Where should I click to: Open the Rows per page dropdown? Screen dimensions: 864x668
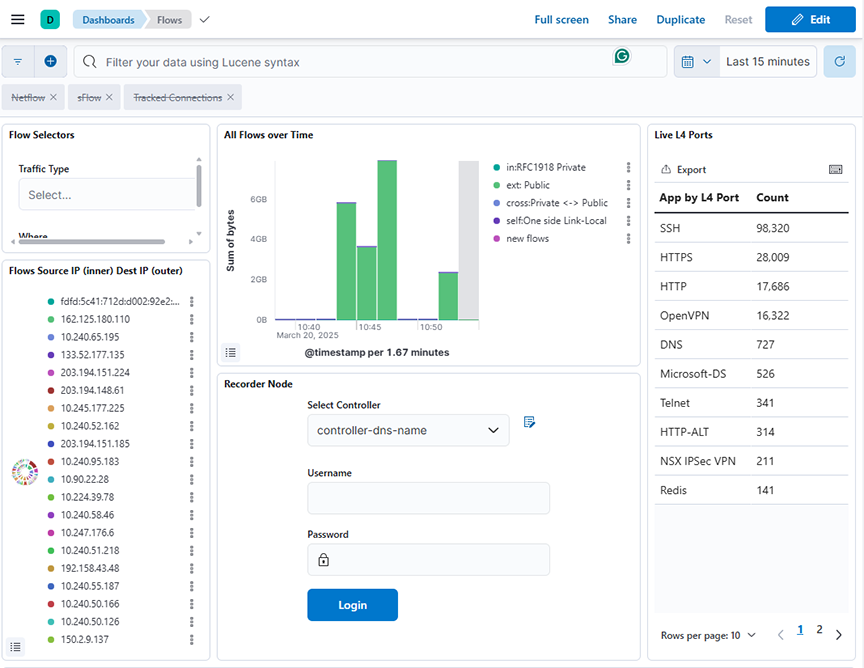(709, 635)
